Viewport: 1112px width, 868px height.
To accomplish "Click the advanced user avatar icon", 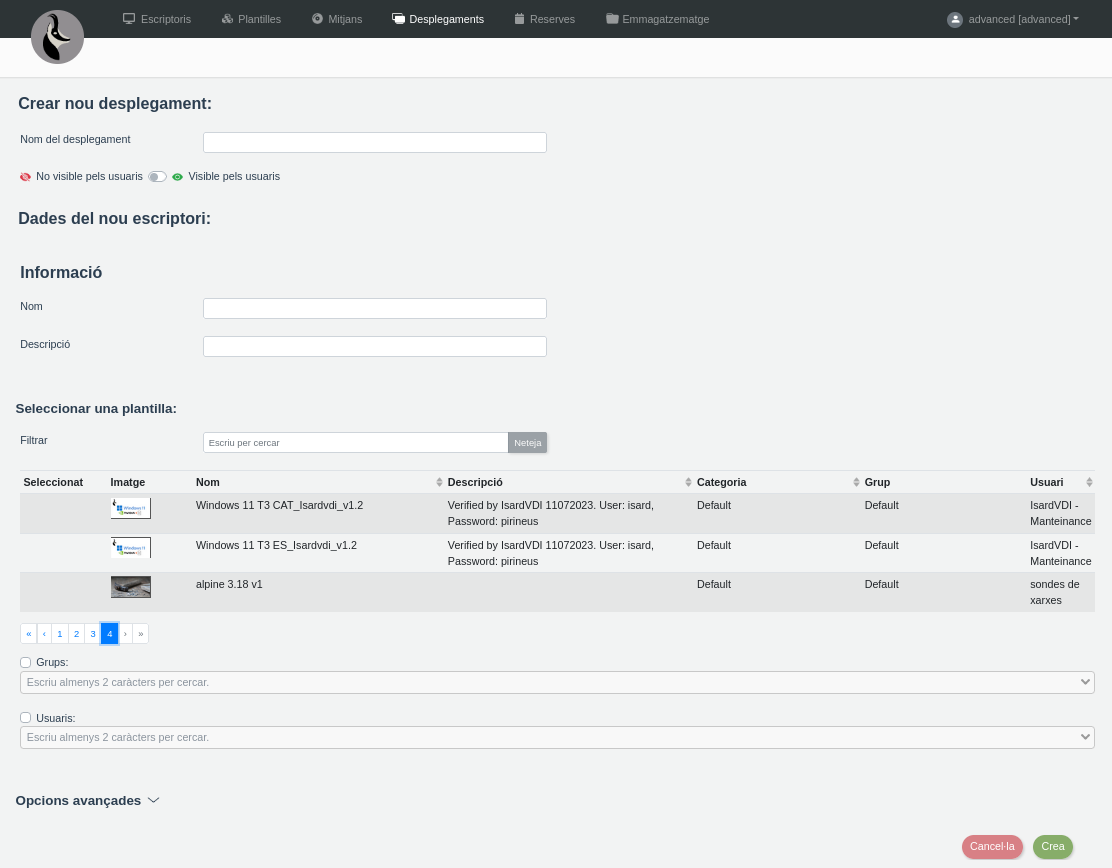I will click(x=955, y=19).
